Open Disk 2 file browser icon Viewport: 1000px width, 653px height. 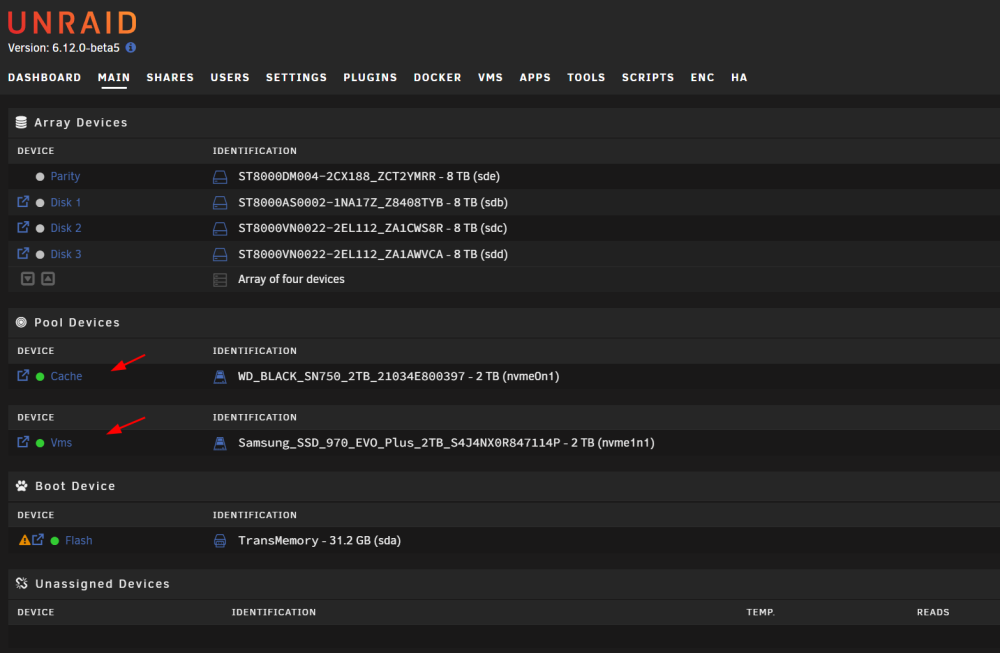click(23, 227)
